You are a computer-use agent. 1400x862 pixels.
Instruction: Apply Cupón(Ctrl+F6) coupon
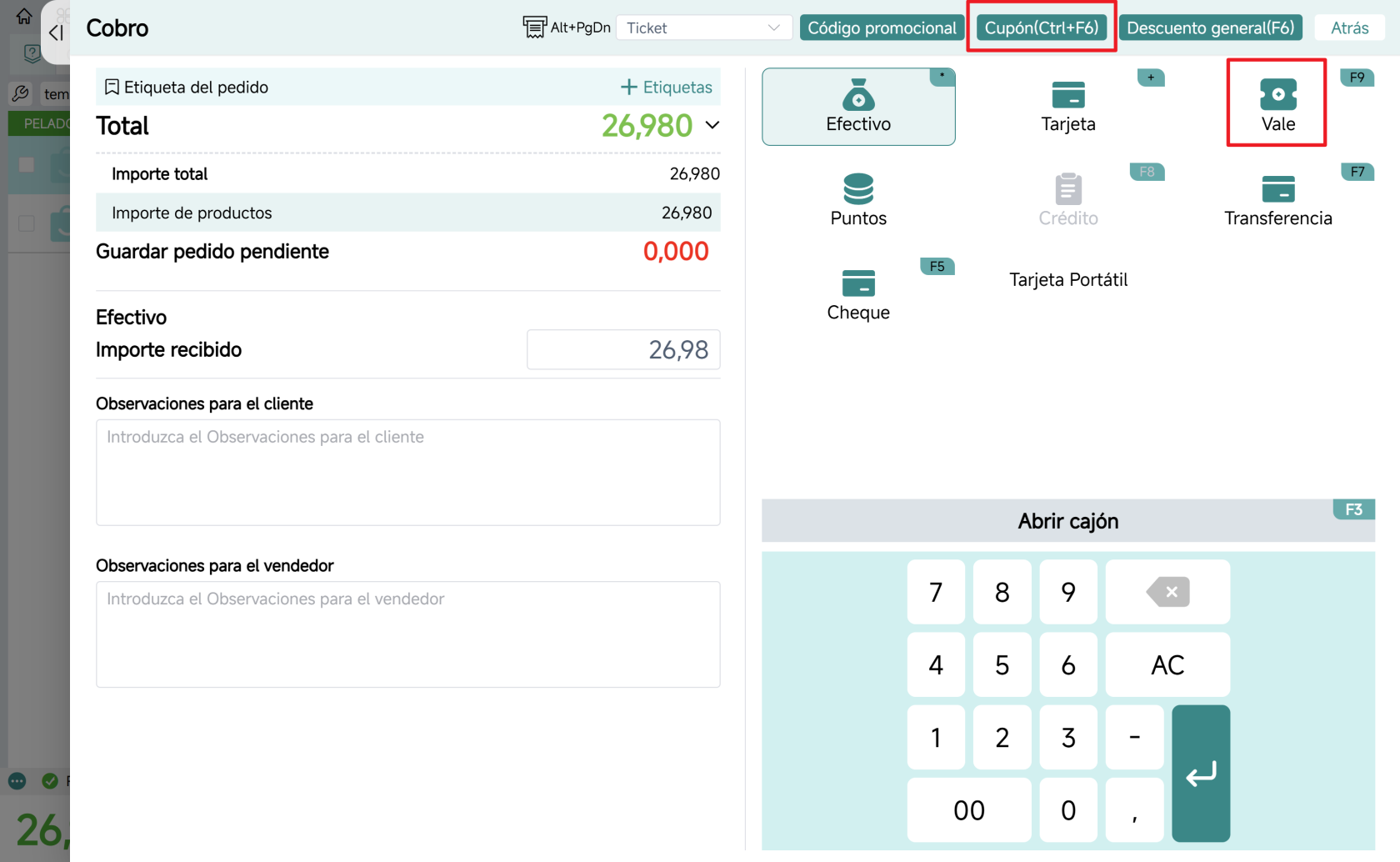pos(1042,28)
